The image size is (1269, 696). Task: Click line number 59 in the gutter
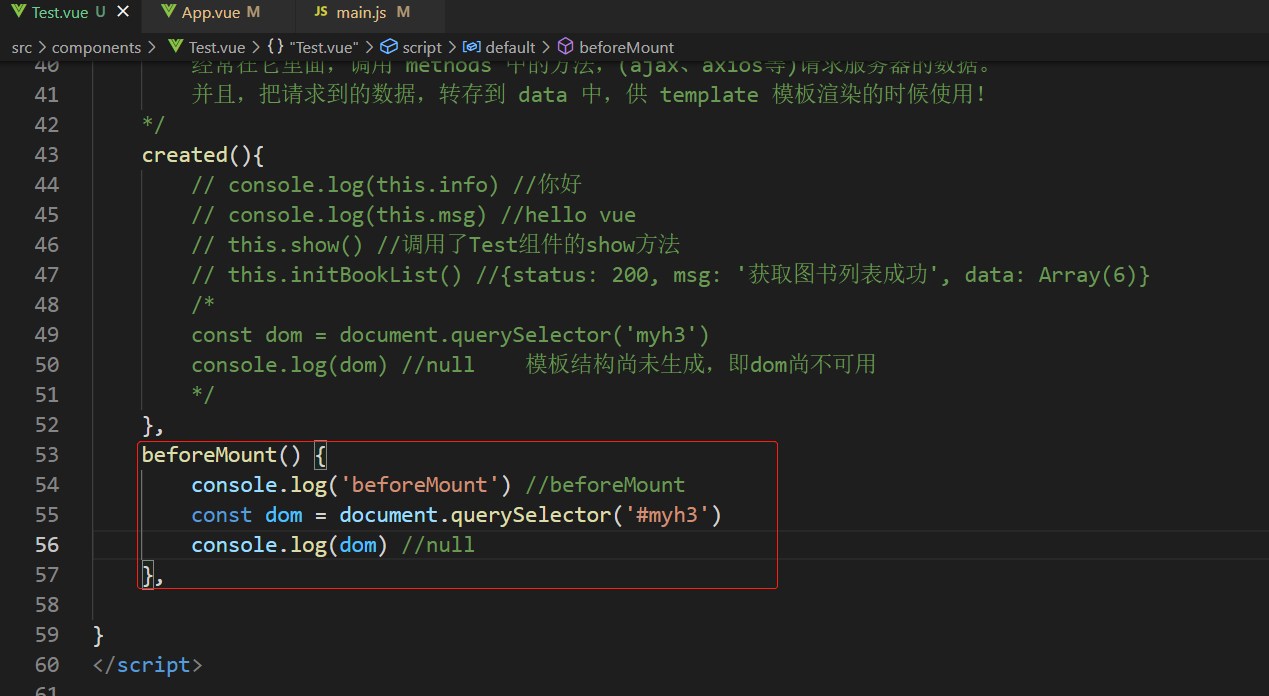pos(46,635)
